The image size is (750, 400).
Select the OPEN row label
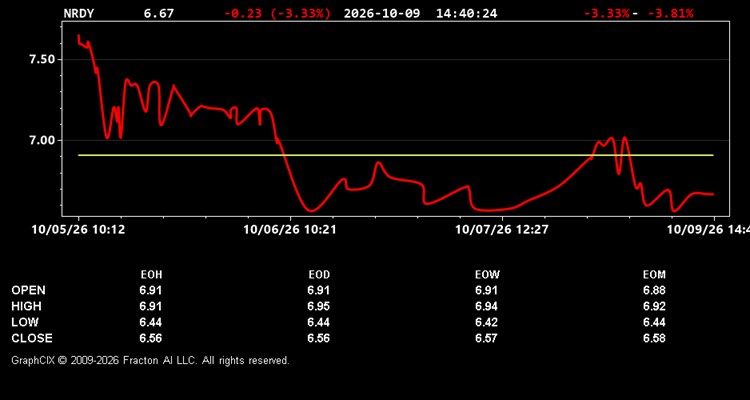coord(29,290)
